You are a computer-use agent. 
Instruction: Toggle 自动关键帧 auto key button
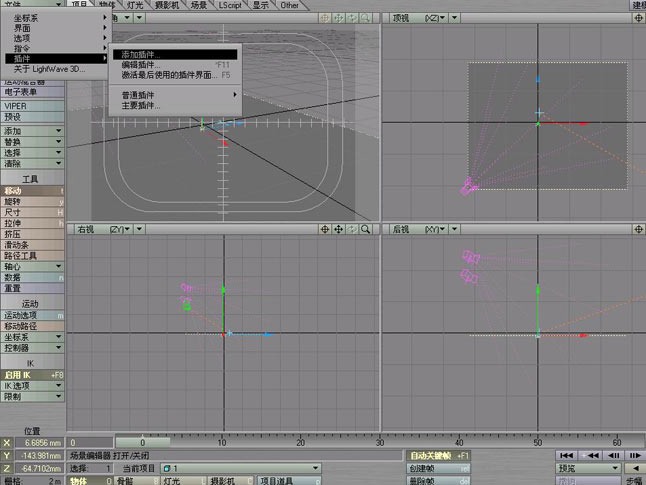pos(439,455)
